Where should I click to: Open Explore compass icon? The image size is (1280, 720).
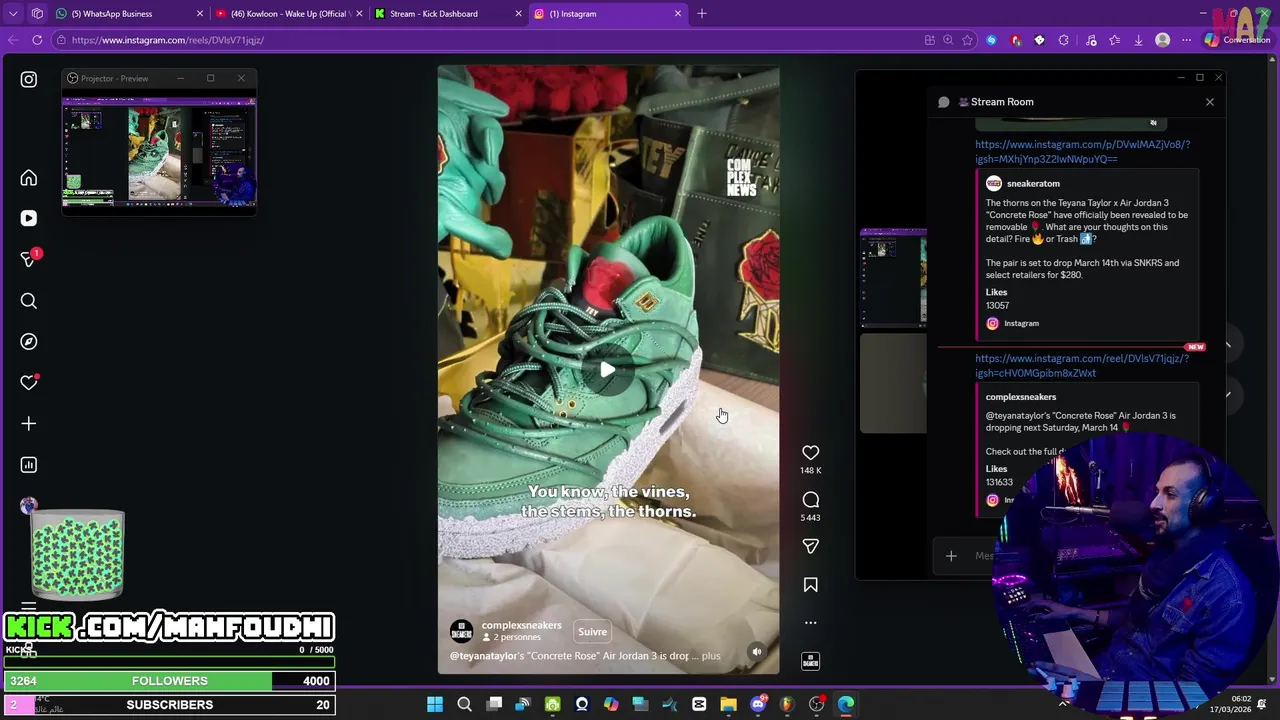29,342
